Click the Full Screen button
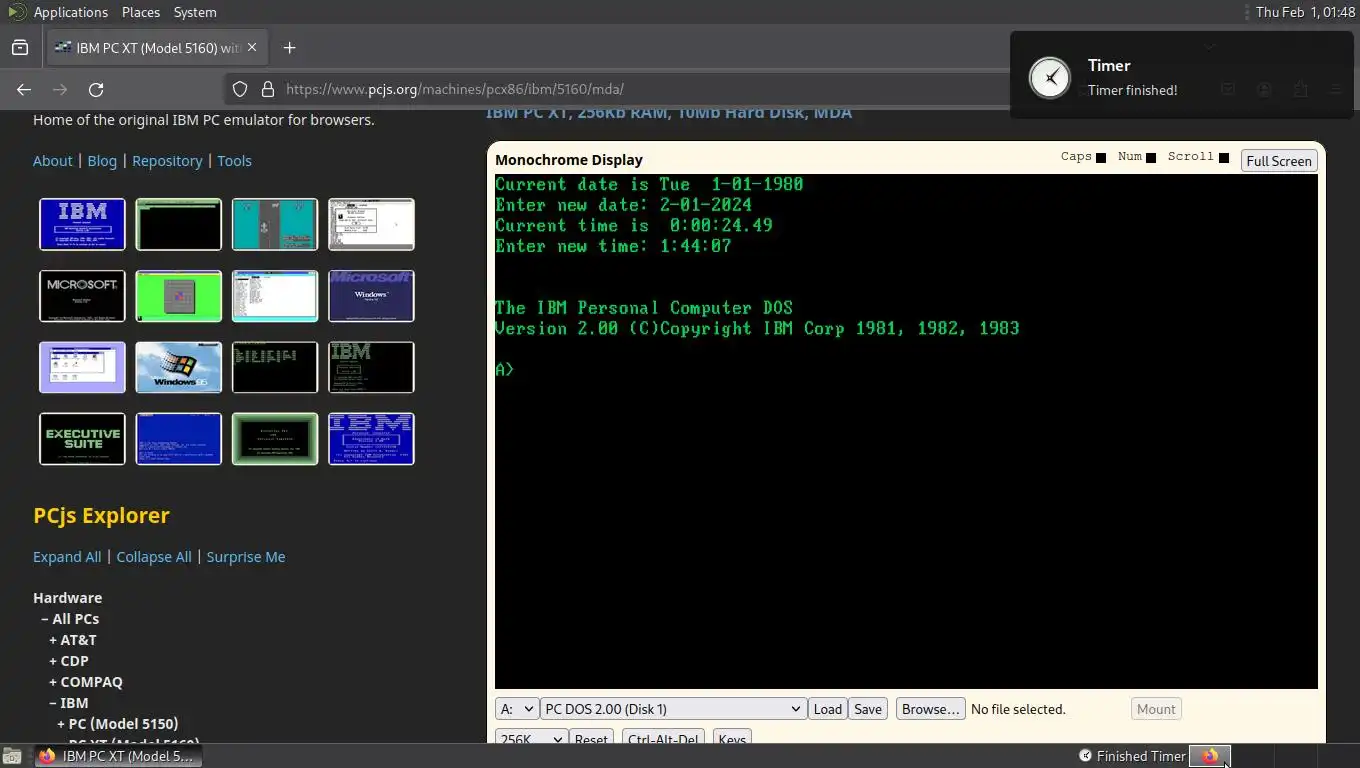Screen dimensions: 1360x768 click(1279, 161)
